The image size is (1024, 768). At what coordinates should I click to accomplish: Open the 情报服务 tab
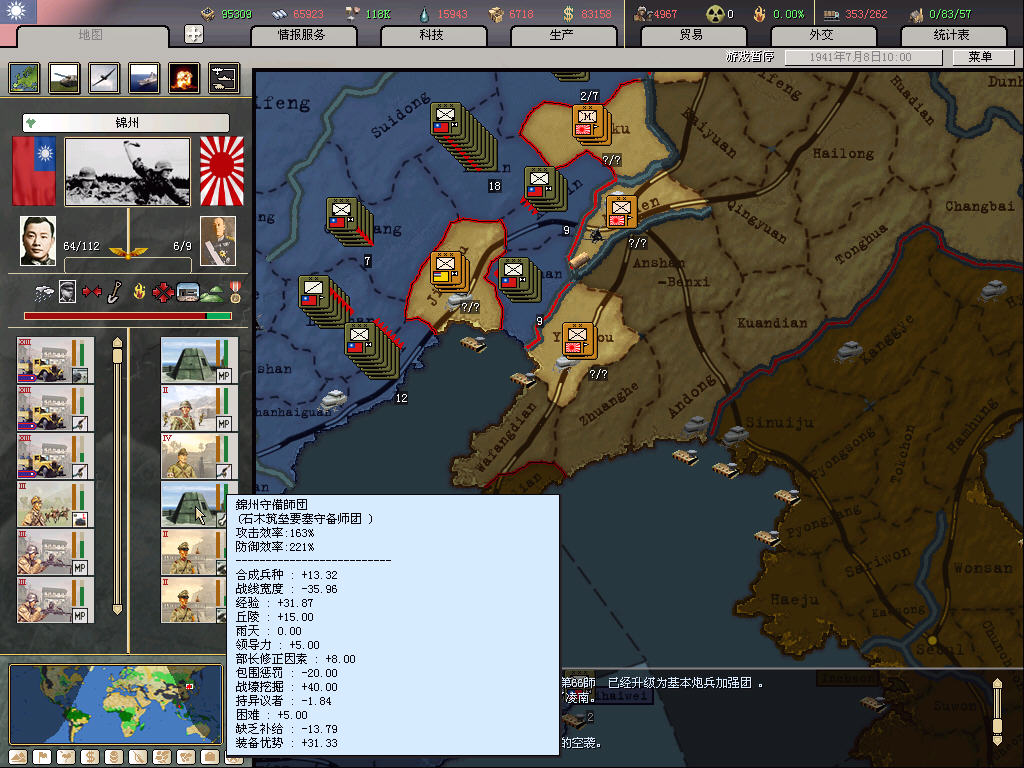(301, 35)
